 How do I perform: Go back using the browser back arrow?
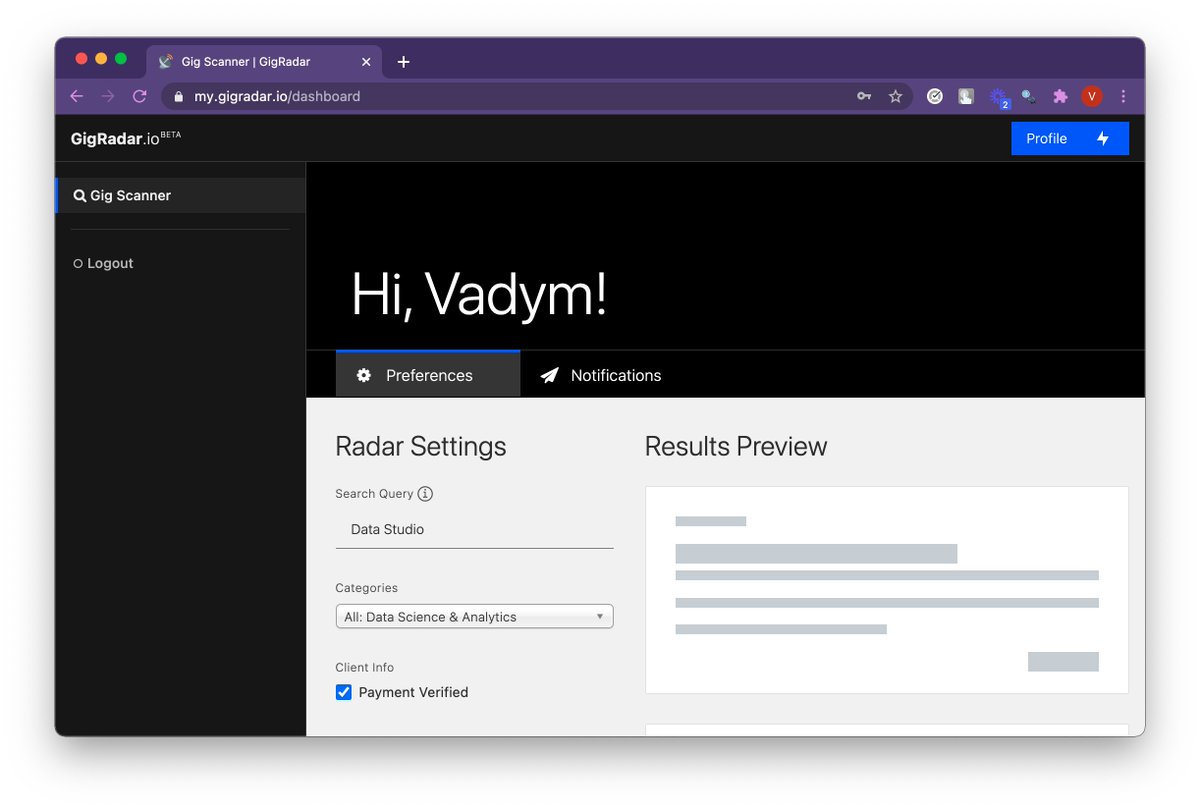point(77,97)
